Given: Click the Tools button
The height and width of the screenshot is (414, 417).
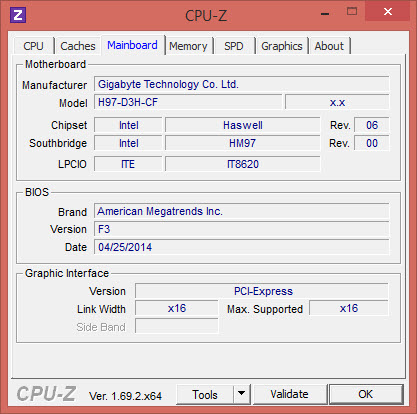Looking at the screenshot, I should tap(205, 394).
